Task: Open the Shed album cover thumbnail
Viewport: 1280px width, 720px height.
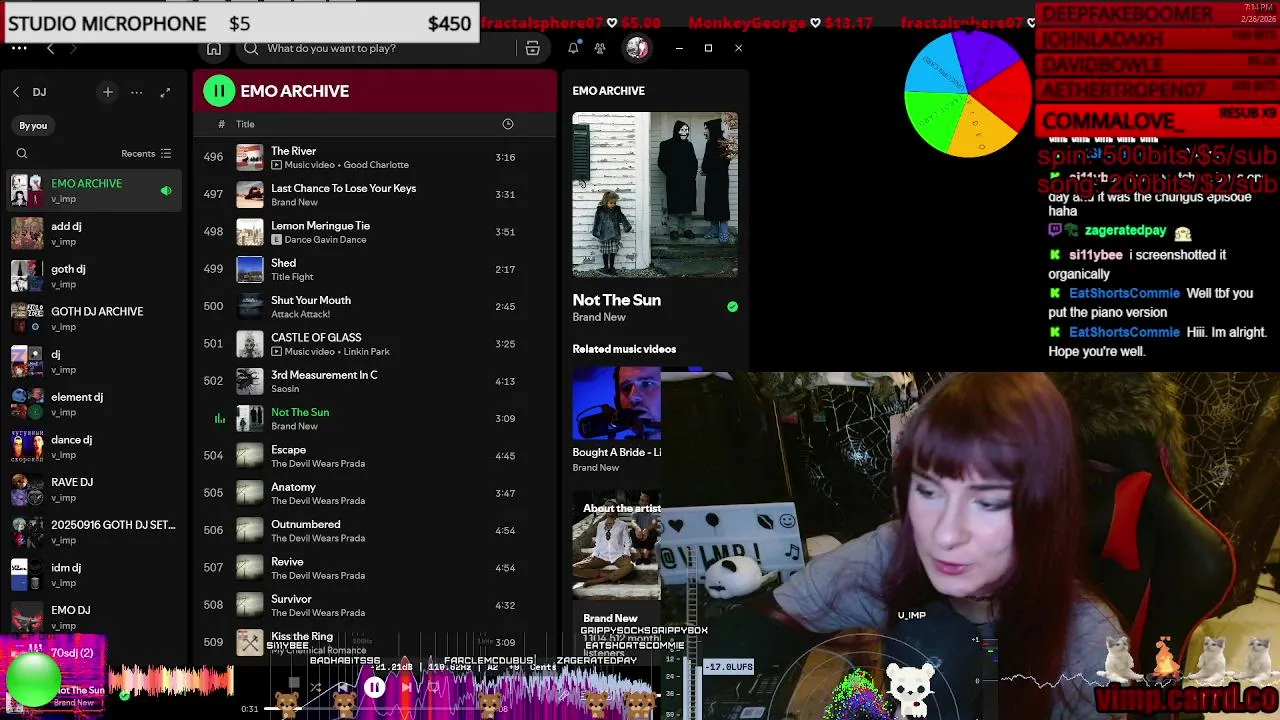Action: pos(250,269)
